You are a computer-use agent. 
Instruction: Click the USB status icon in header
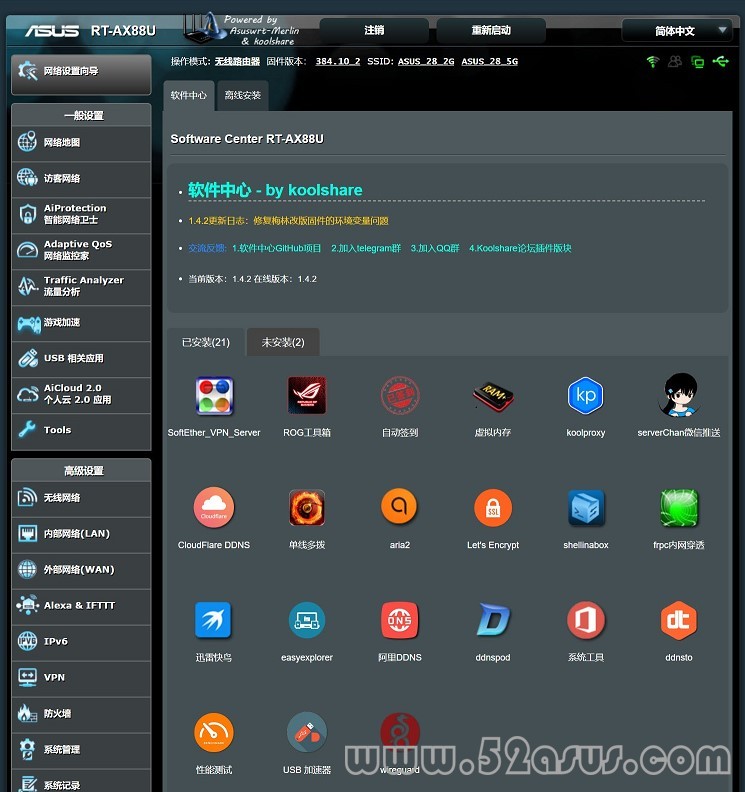tap(721, 62)
